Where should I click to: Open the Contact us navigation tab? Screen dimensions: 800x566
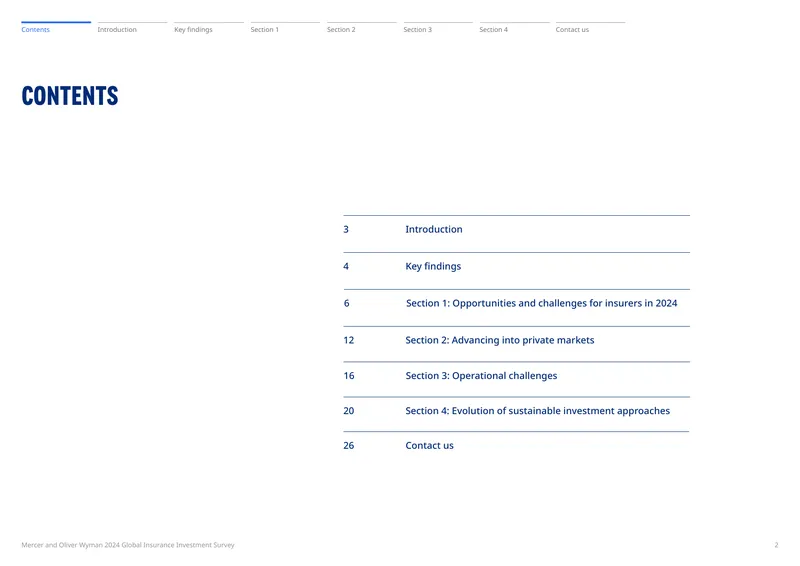(x=572, y=30)
